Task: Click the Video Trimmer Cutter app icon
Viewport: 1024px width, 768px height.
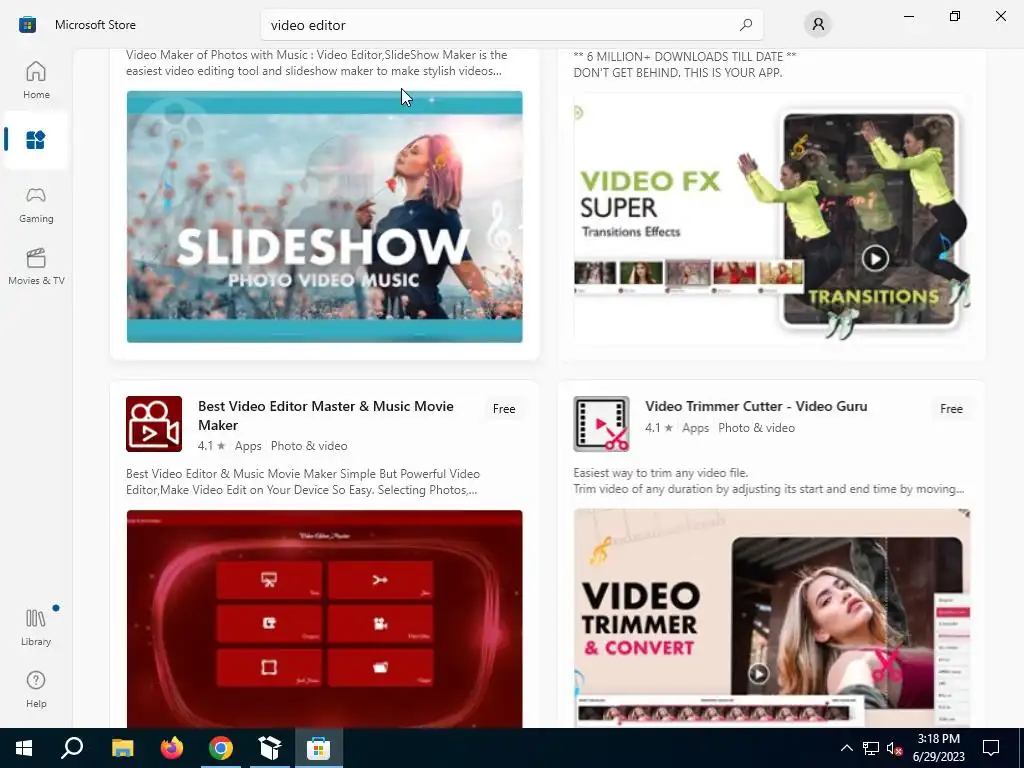Action: tap(601, 424)
